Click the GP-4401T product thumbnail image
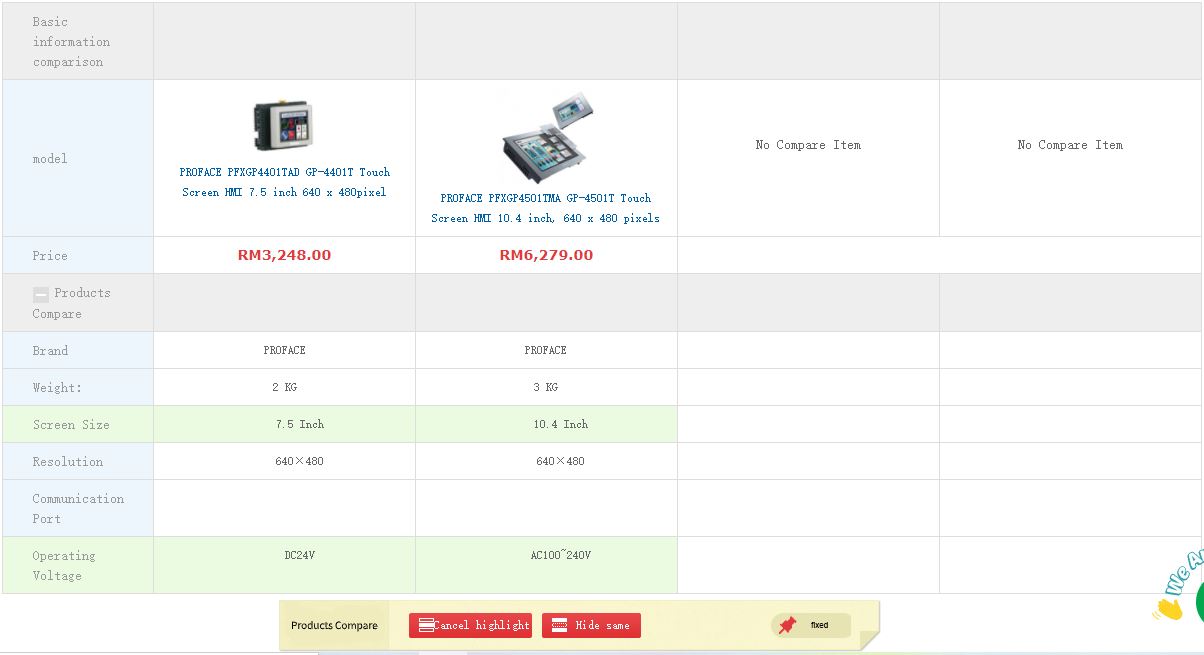This screenshot has height=655, width=1204. (x=284, y=126)
